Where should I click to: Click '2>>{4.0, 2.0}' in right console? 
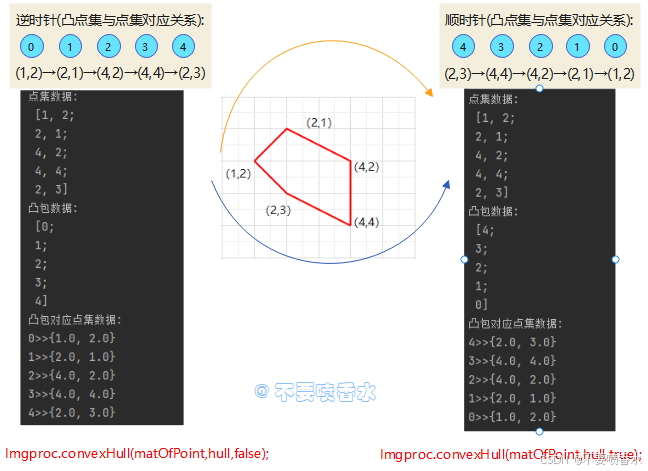tap(512, 379)
